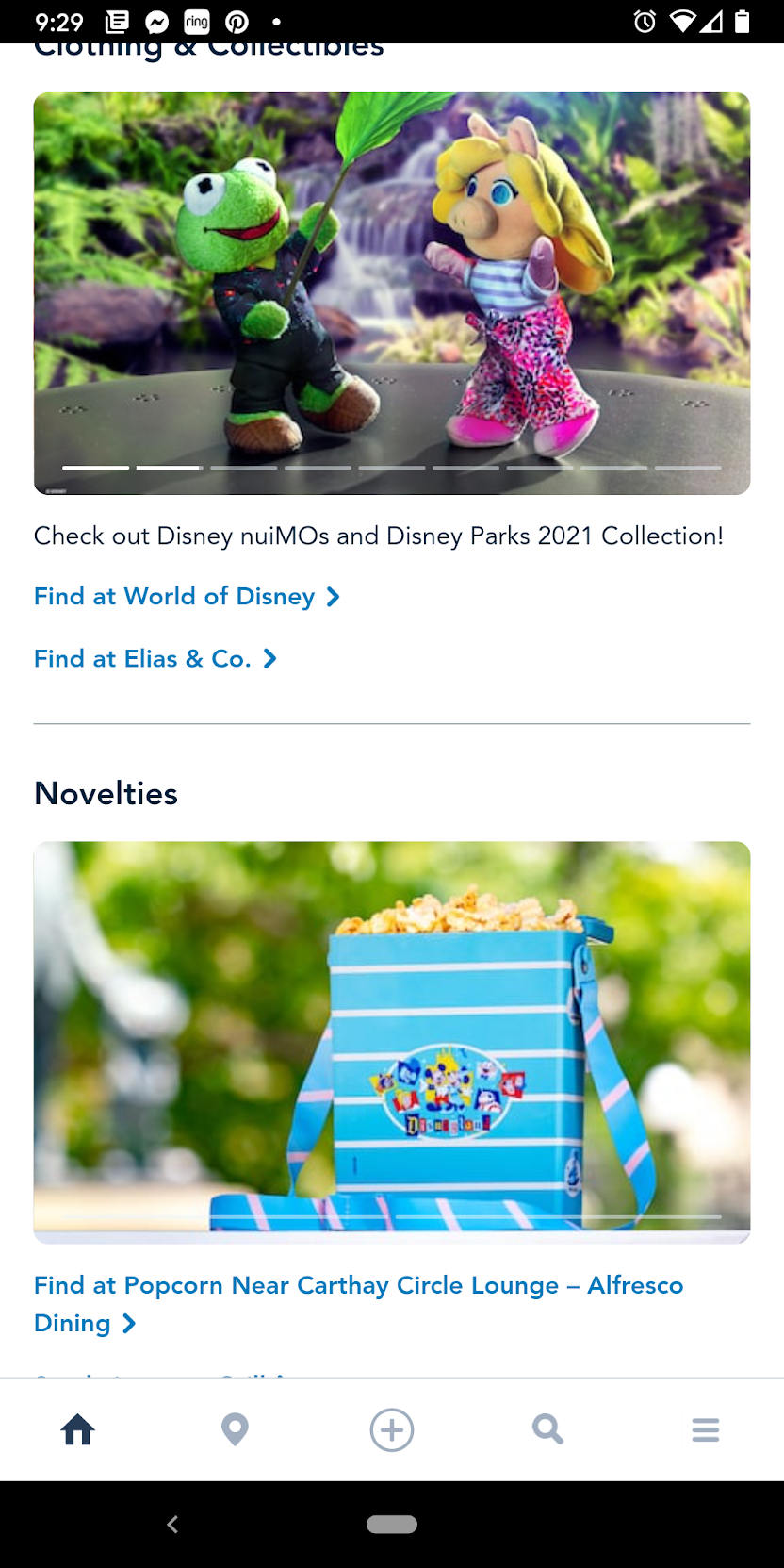Select the third carousel indicator on Kermit image
Viewport: 784px width, 1568px height.
tap(244, 467)
